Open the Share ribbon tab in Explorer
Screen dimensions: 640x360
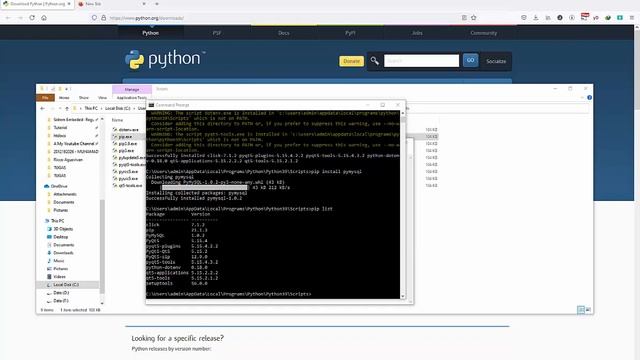pos(84,98)
